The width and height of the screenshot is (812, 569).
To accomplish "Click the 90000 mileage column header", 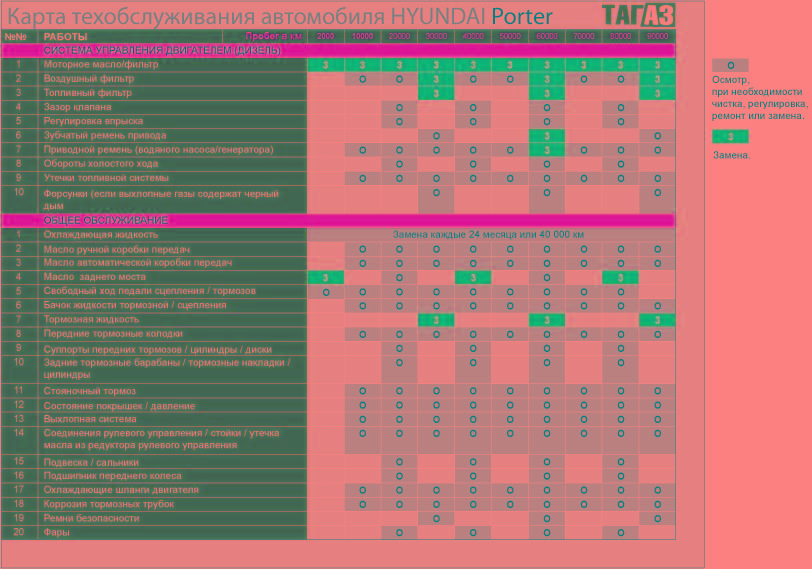I will 658,36.
